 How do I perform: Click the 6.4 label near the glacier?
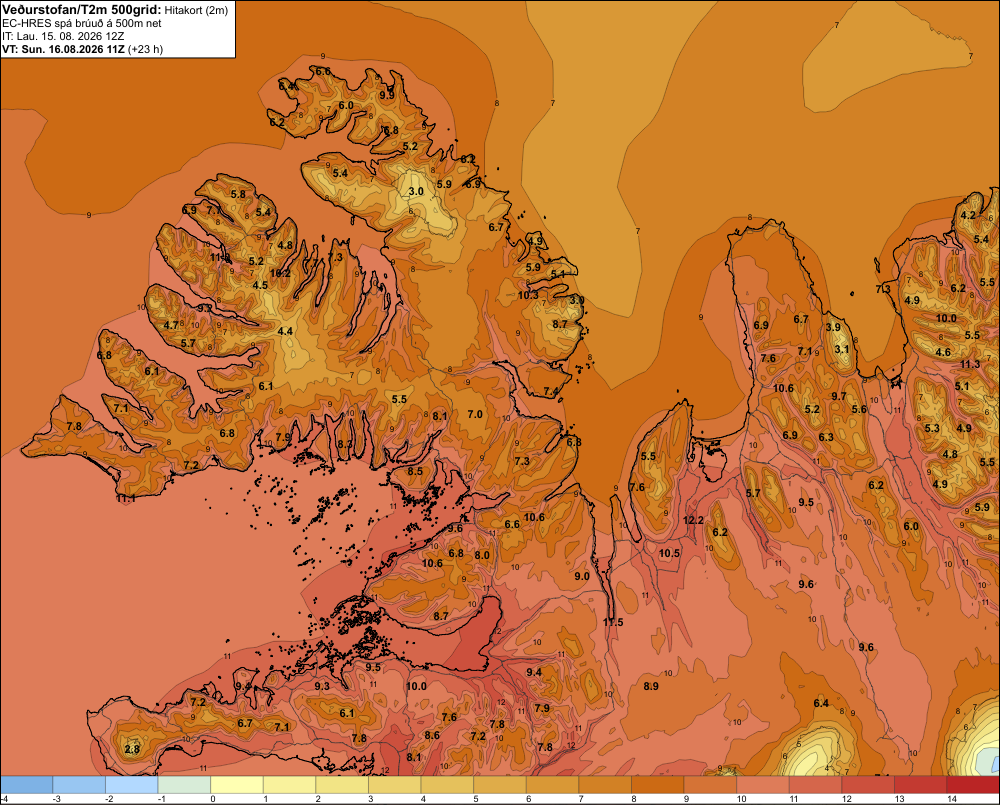(821, 703)
